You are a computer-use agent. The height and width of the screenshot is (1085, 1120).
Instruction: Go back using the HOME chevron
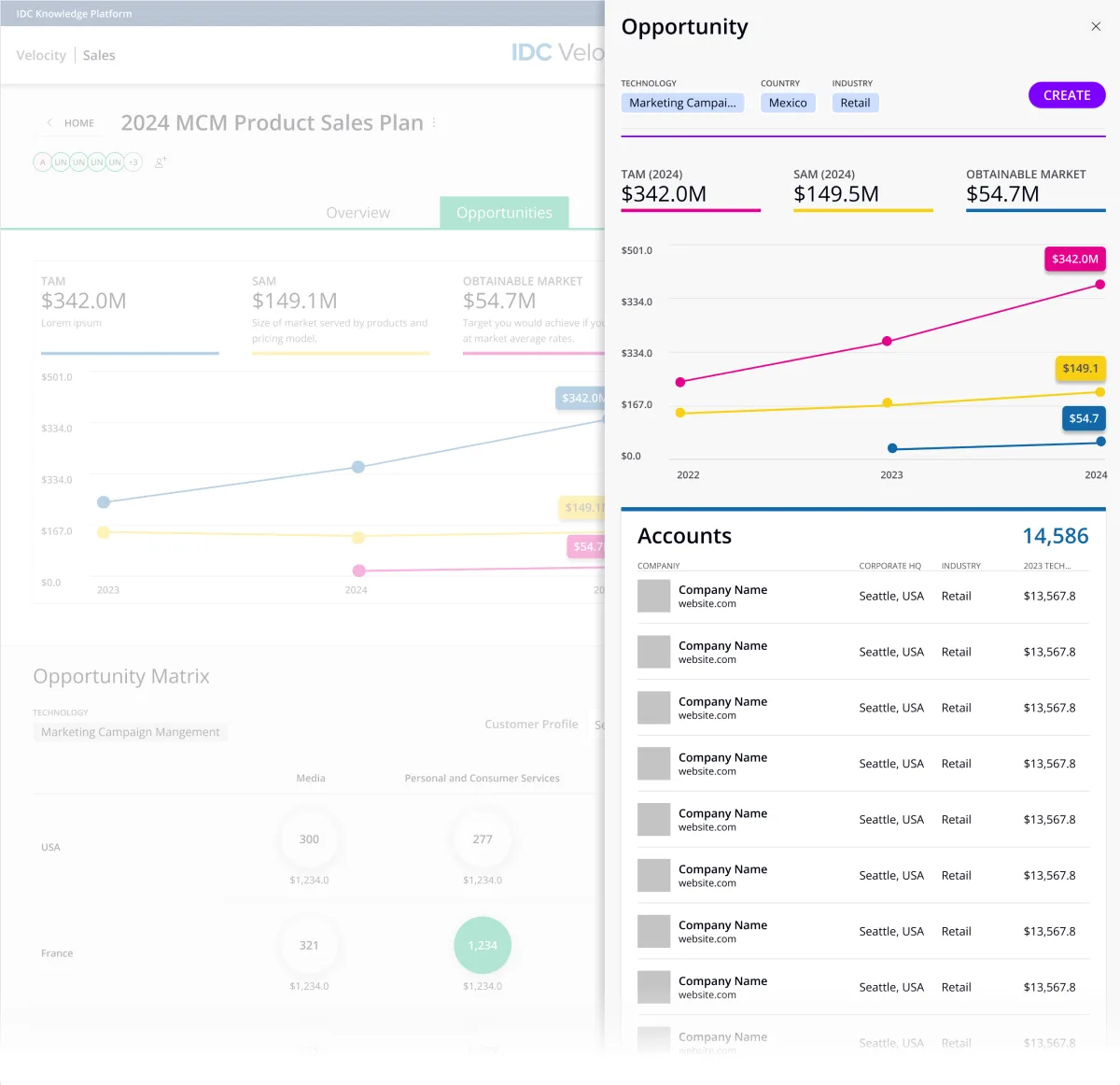click(x=49, y=122)
